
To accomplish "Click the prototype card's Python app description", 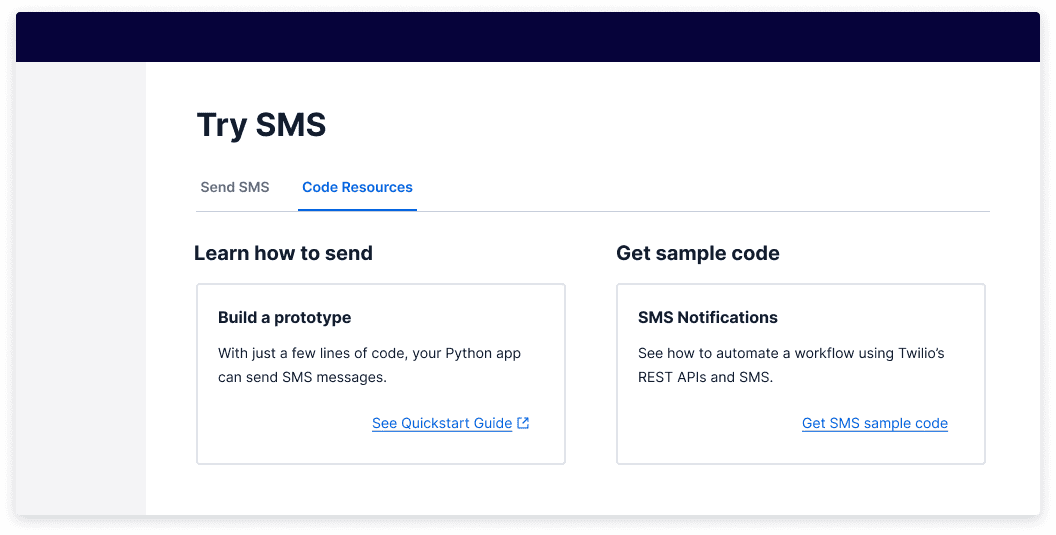I will click(369, 365).
